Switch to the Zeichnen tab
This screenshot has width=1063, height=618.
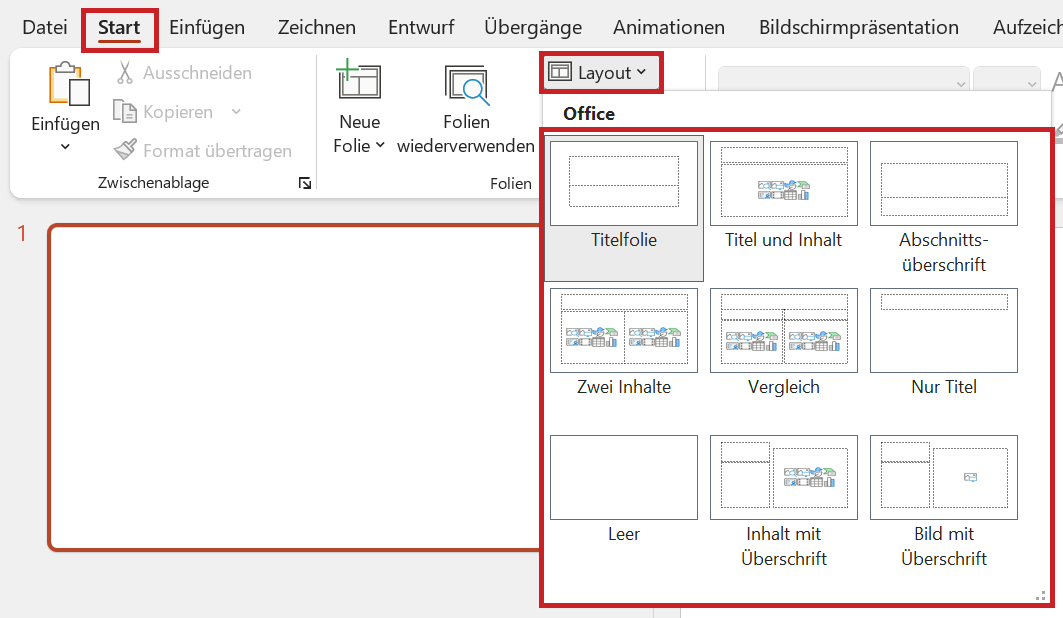(x=317, y=28)
